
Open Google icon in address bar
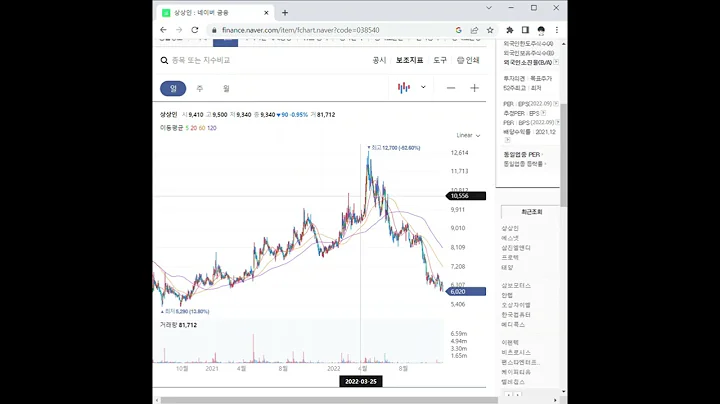pos(458,30)
